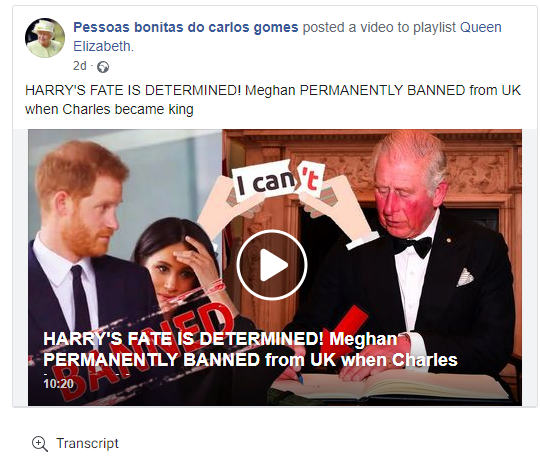Open the Queen Elizabeth profile picture

coord(45,38)
